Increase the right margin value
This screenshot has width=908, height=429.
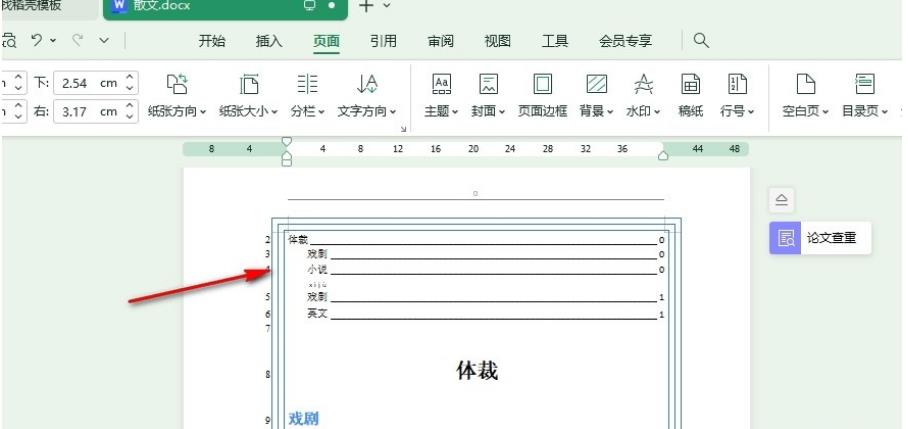point(130,106)
